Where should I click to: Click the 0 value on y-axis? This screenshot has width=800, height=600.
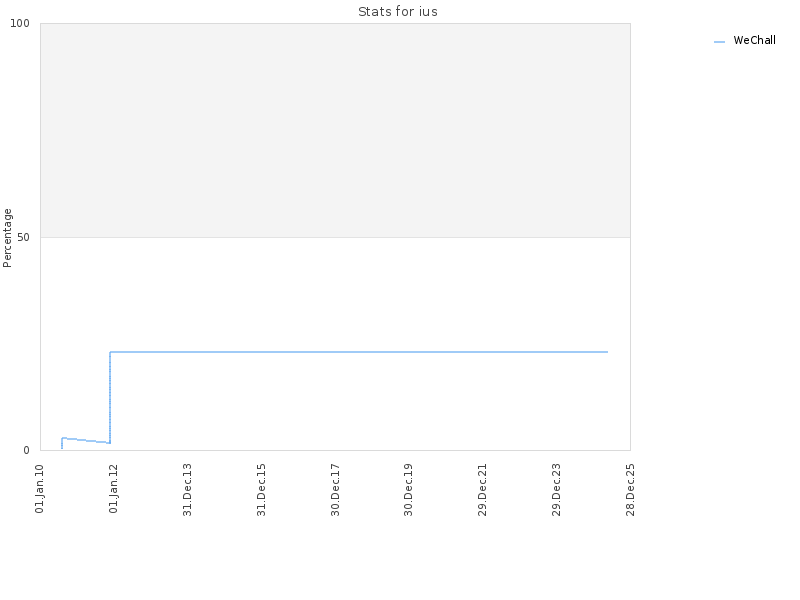pyautogui.click(x=27, y=451)
